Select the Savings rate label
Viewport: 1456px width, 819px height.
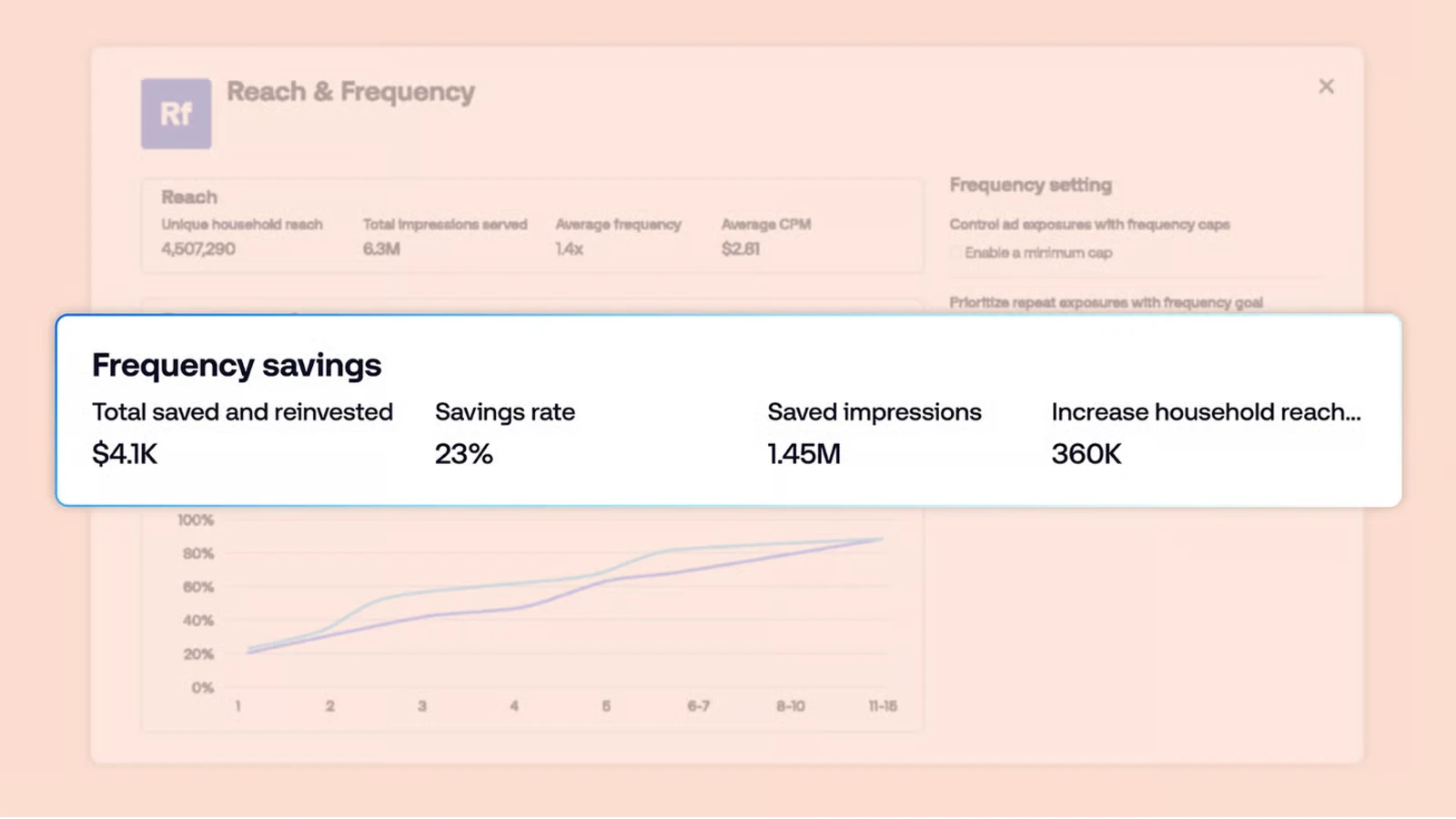click(505, 412)
